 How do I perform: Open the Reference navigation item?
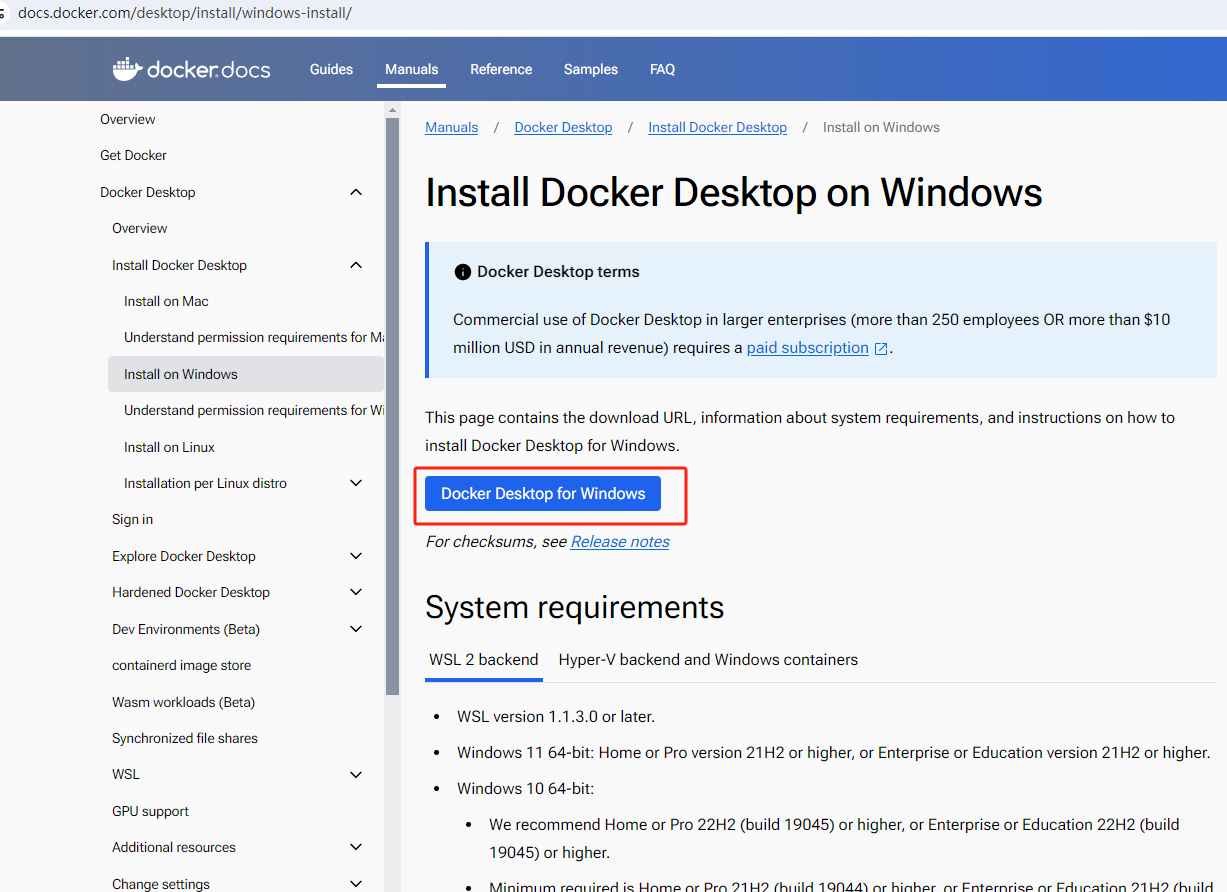click(x=501, y=69)
